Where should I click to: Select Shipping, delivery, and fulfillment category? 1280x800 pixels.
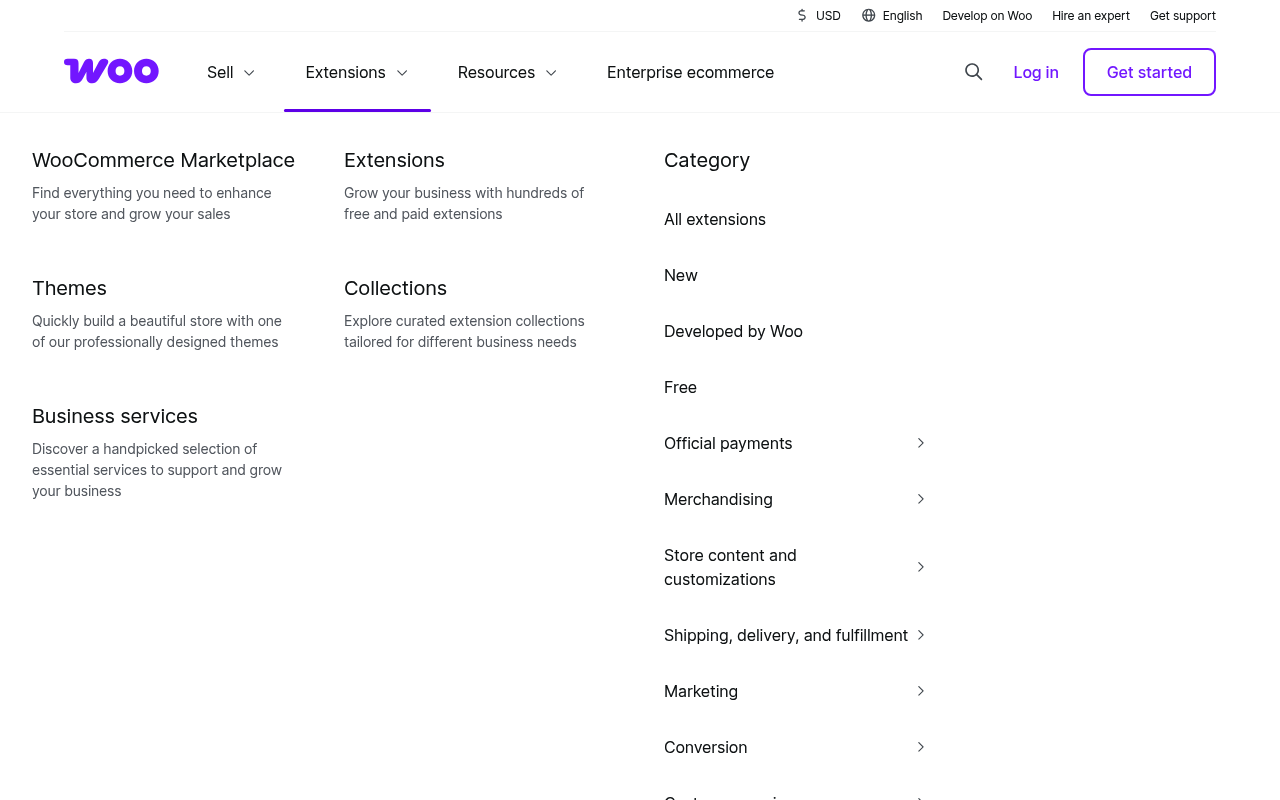[x=786, y=635]
